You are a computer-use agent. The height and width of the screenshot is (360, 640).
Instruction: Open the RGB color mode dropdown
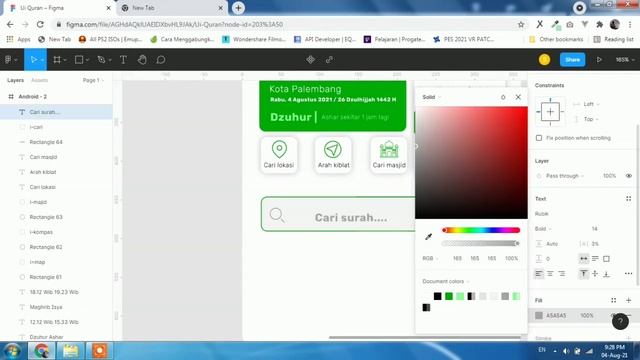click(x=430, y=258)
